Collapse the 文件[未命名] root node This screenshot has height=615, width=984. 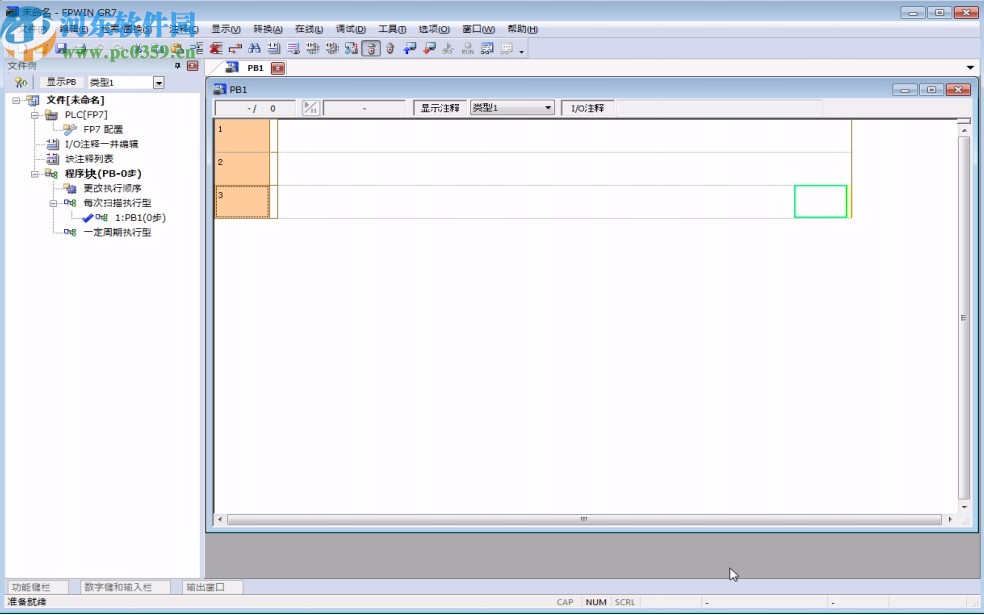pyautogui.click(x=16, y=100)
